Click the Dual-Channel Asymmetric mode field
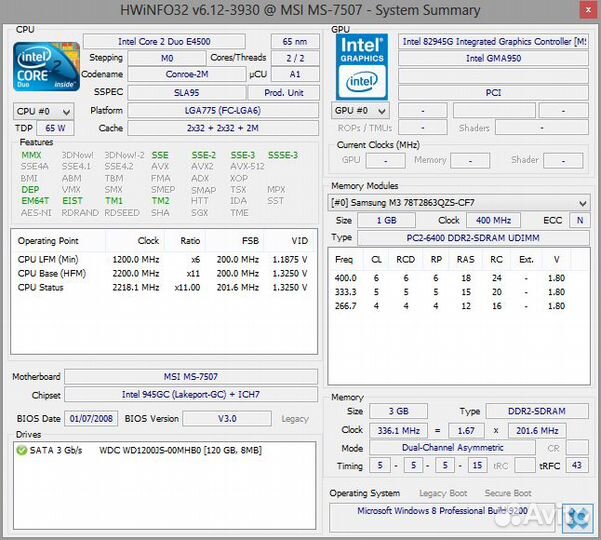Screen dimensions: 601x540 [452, 448]
